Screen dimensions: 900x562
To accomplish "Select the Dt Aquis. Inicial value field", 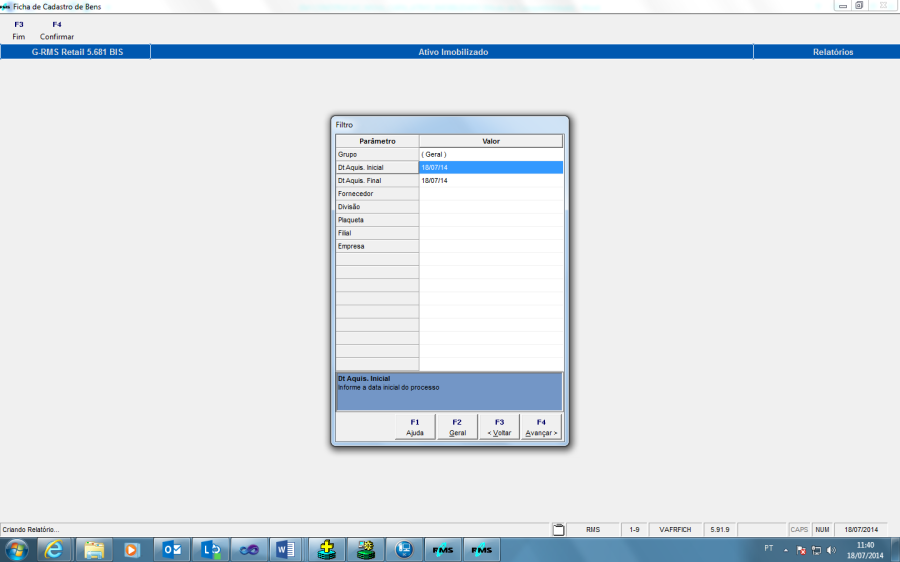I will pos(491,168).
